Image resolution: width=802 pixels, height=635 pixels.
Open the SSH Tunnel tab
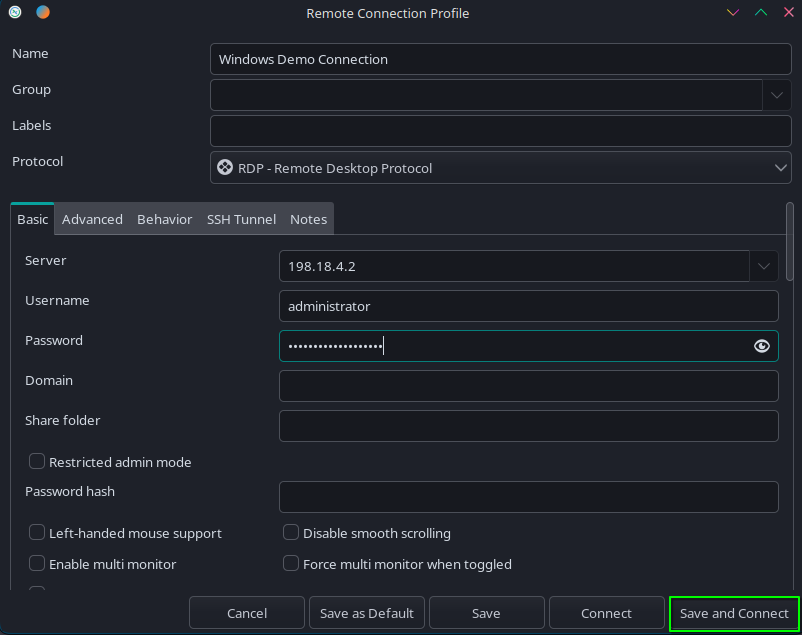point(241,219)
